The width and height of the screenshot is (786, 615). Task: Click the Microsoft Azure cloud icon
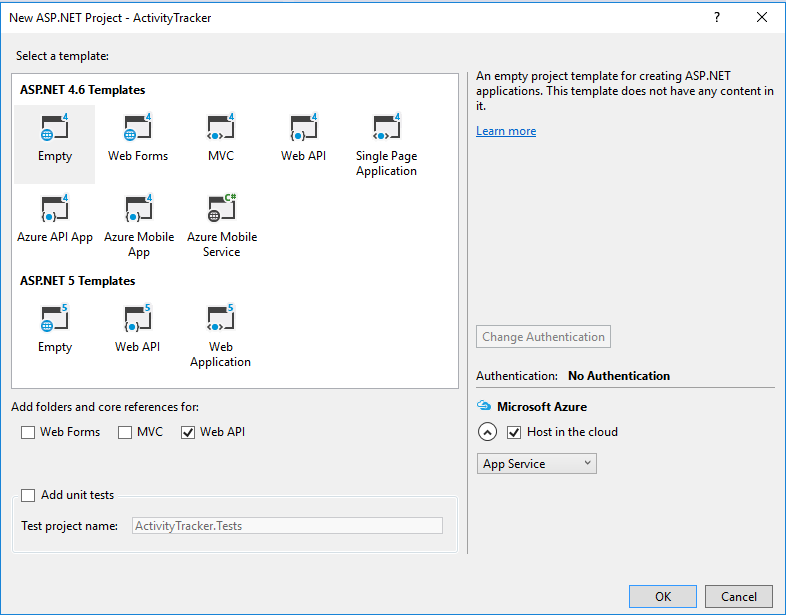click(x=484, y=405)
